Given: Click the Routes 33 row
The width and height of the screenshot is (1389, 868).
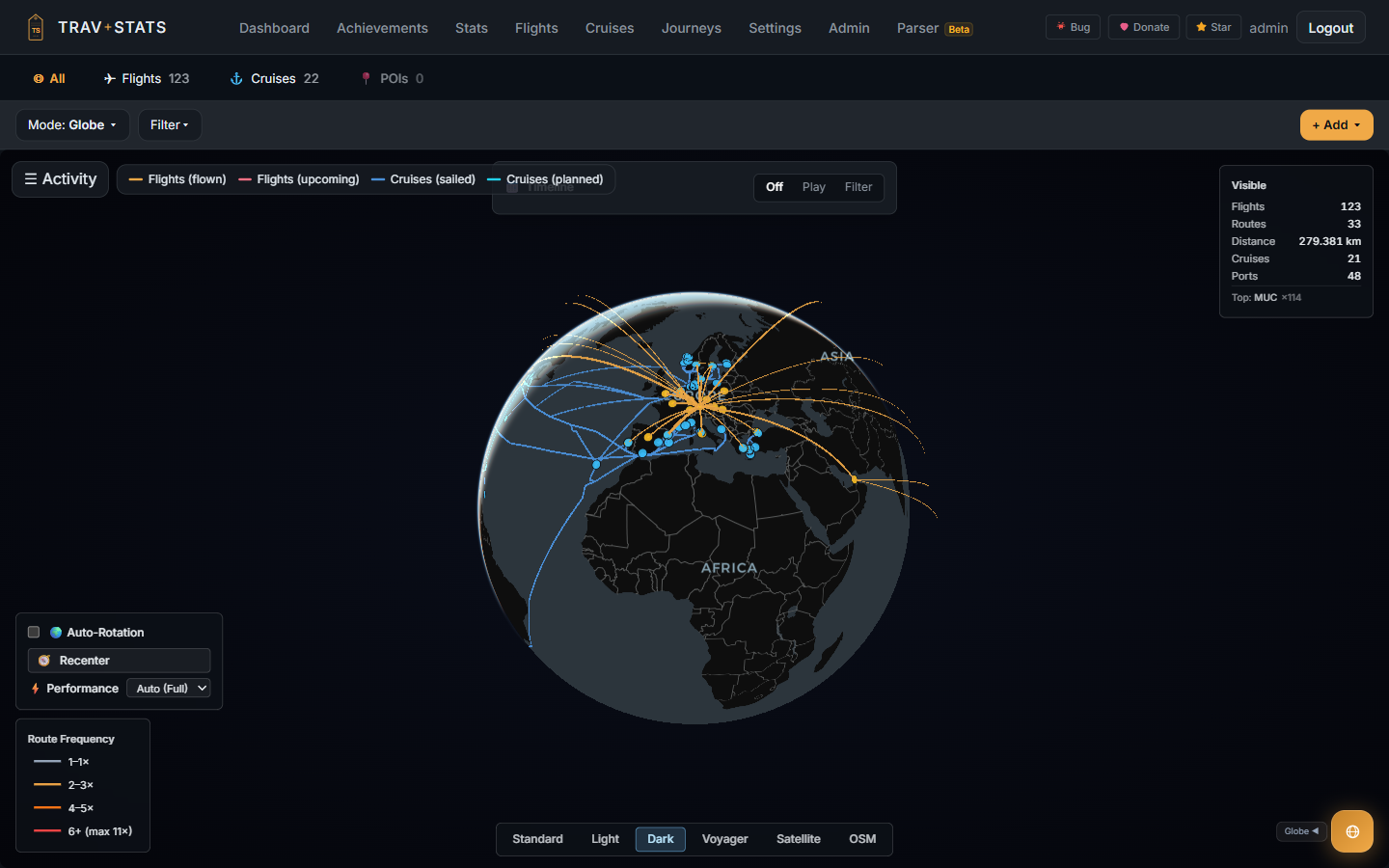Looking at the screenshot, I should pyautogui.click(x=1295, y=224).
